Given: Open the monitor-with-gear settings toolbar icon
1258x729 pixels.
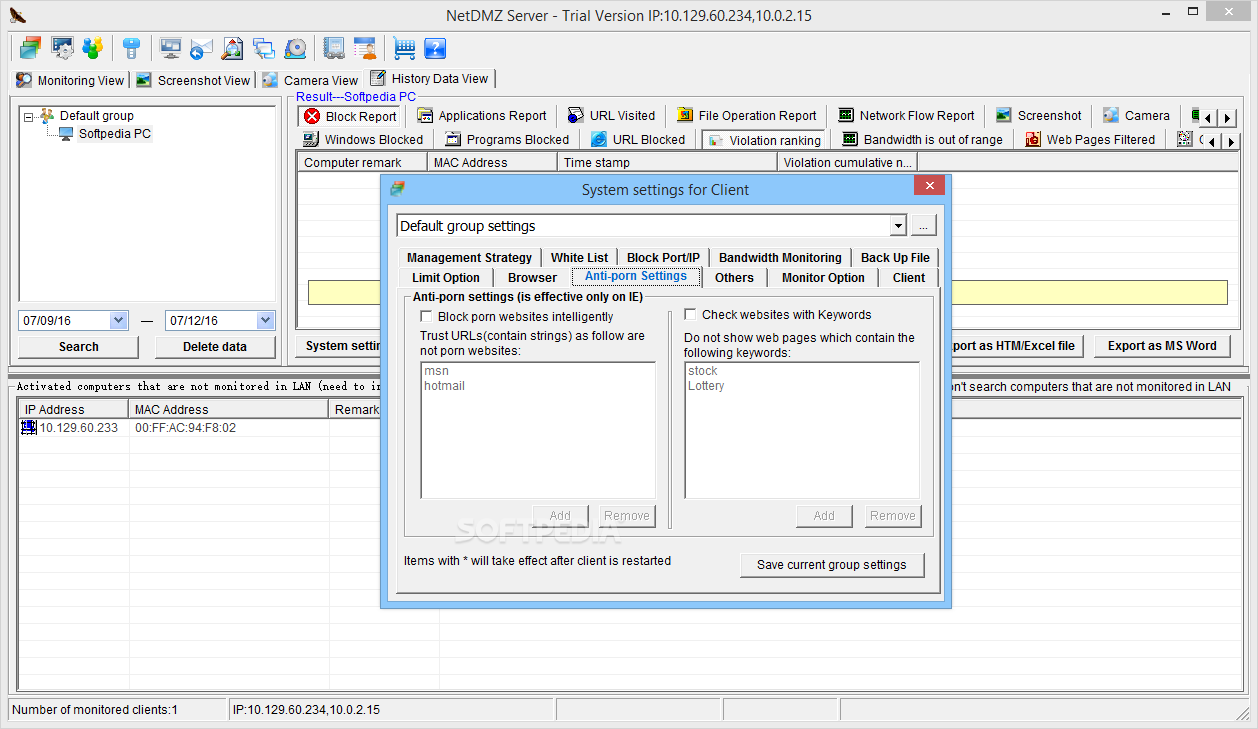Looking at the screenshot, I should click(62, 47).
